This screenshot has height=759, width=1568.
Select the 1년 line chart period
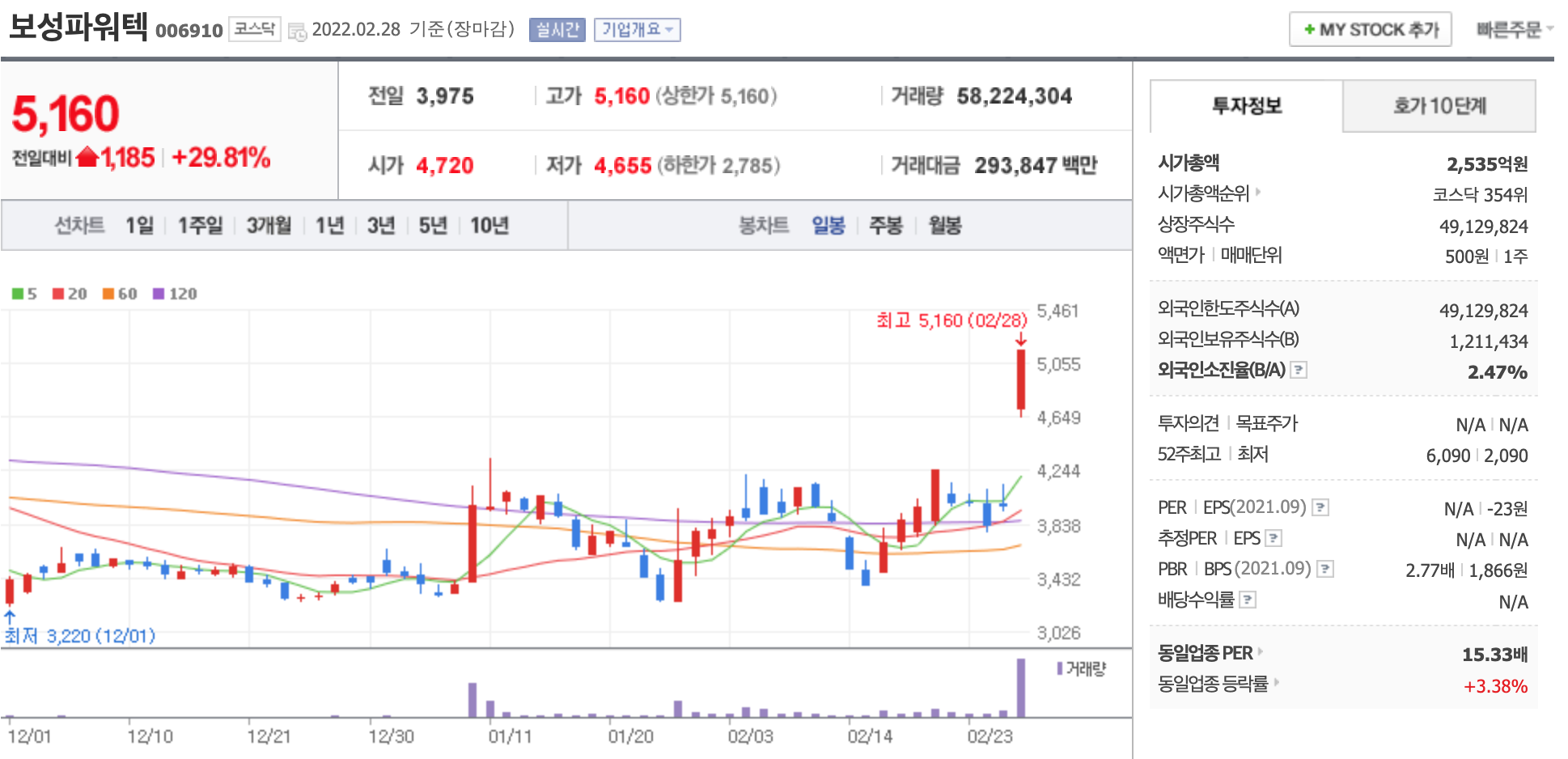pos(329,226)
